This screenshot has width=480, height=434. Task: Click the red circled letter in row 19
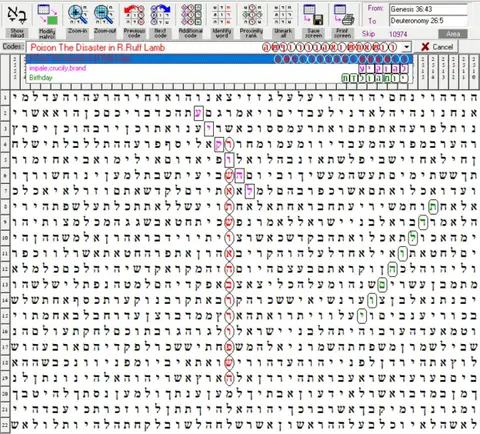tap(229, 378)
